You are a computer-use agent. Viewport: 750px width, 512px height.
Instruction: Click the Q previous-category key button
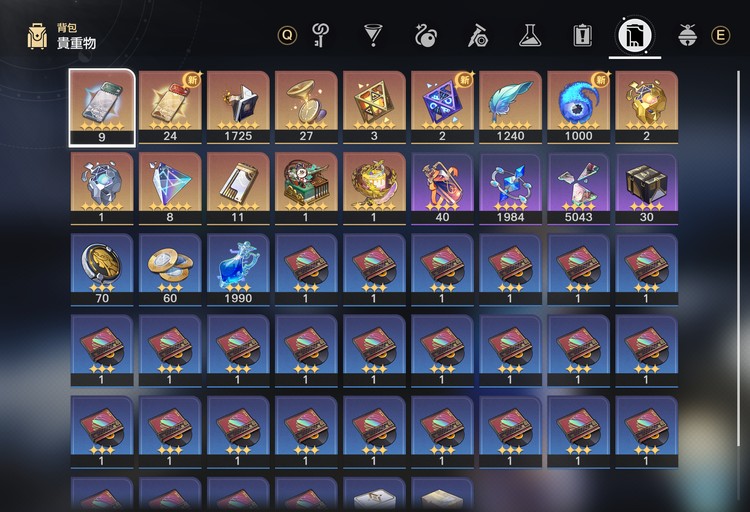[287, 35]
